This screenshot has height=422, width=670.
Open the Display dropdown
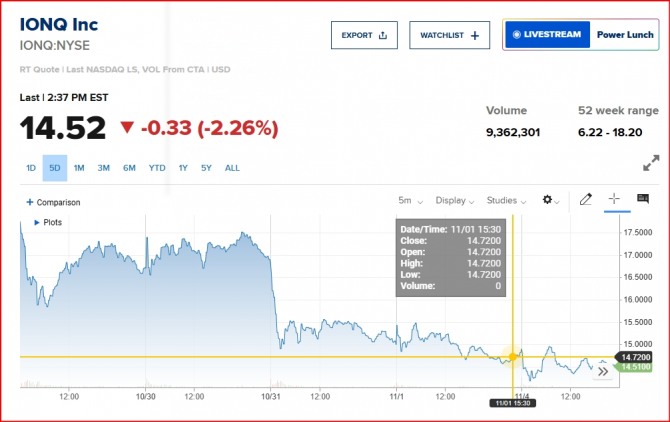[455, 201]
